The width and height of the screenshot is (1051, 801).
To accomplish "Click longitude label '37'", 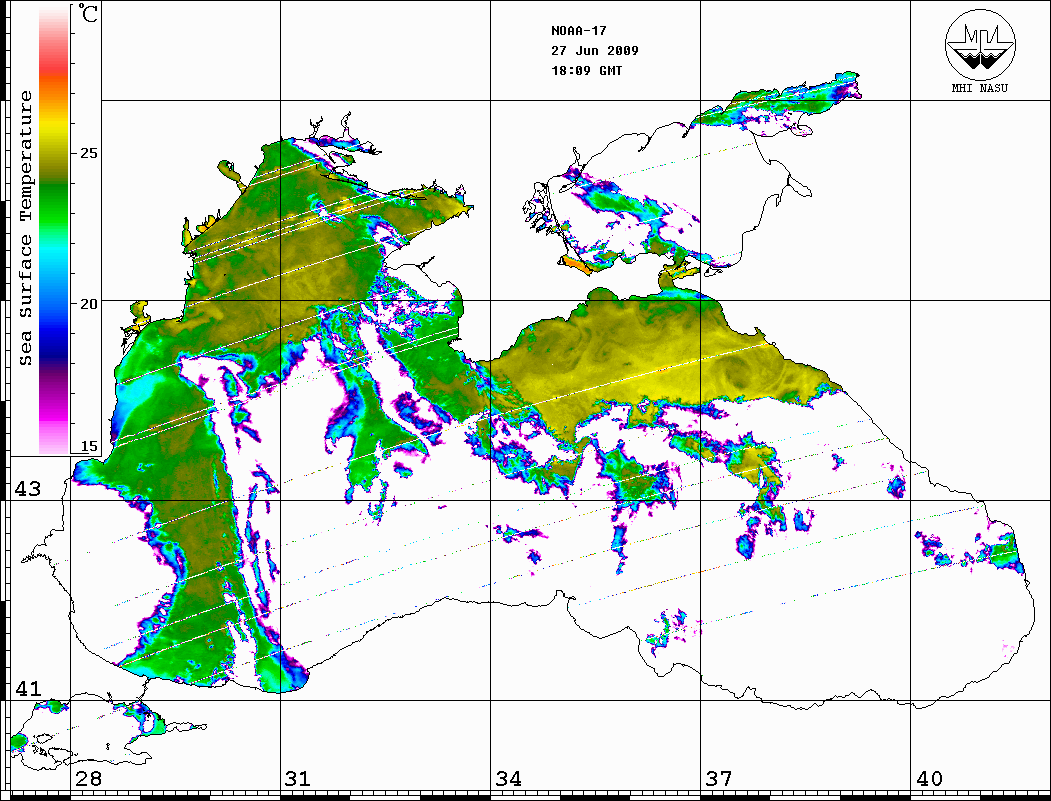I will 719,779.
